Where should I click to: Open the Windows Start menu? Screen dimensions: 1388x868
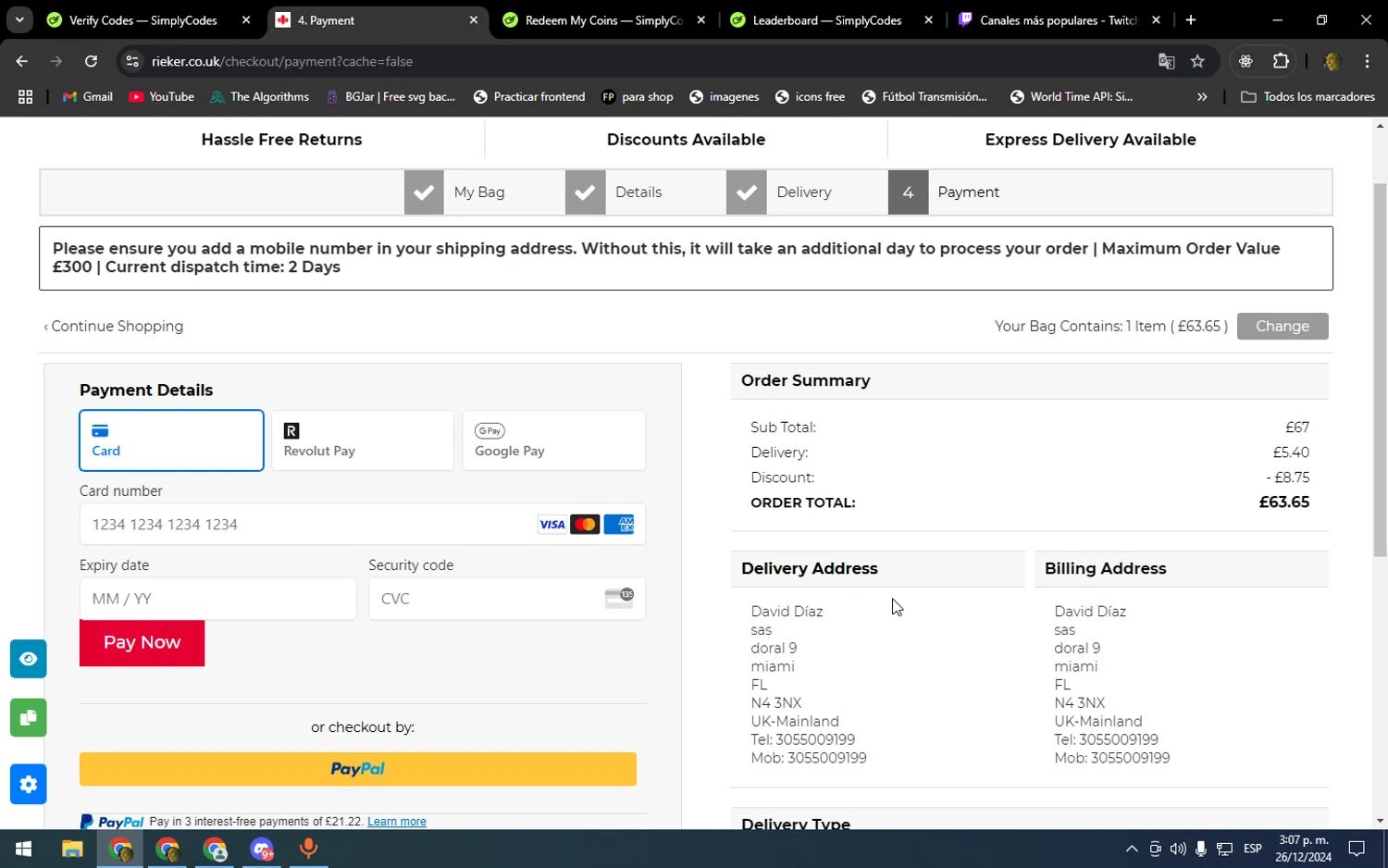(24, 849)
